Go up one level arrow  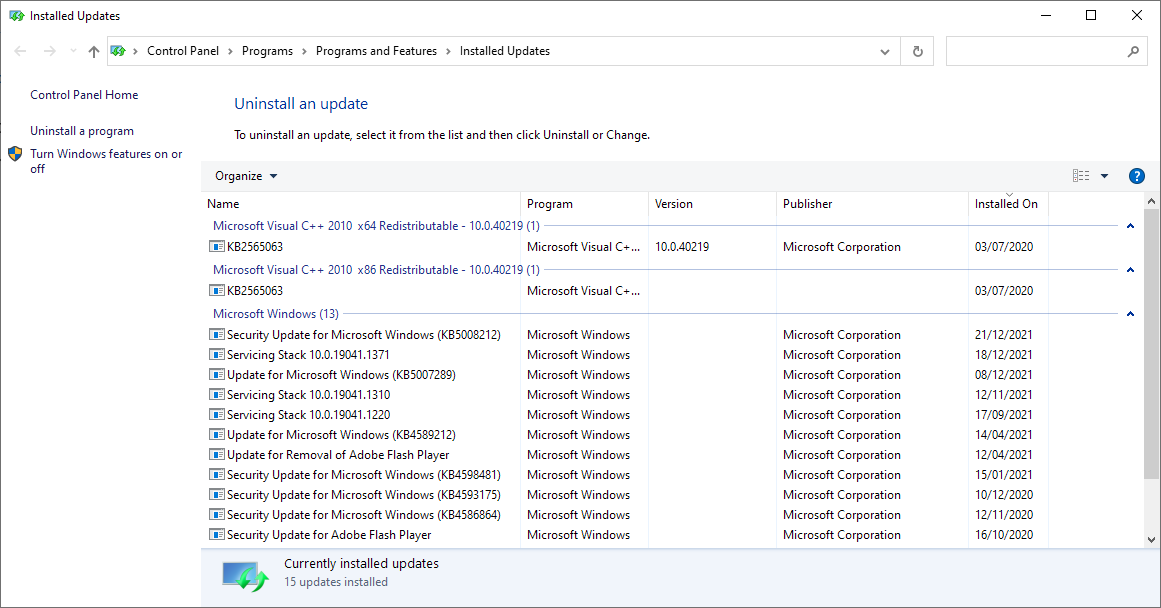[x=93, y=51]
